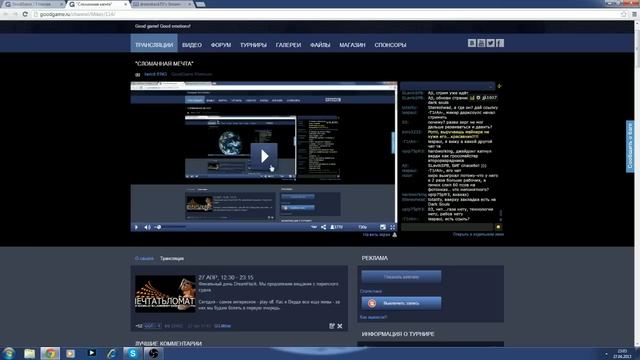Open the ГАЛЕРЕИ navigation item
The height and width of the screenshot is (360, 640).
click(288, 45)
